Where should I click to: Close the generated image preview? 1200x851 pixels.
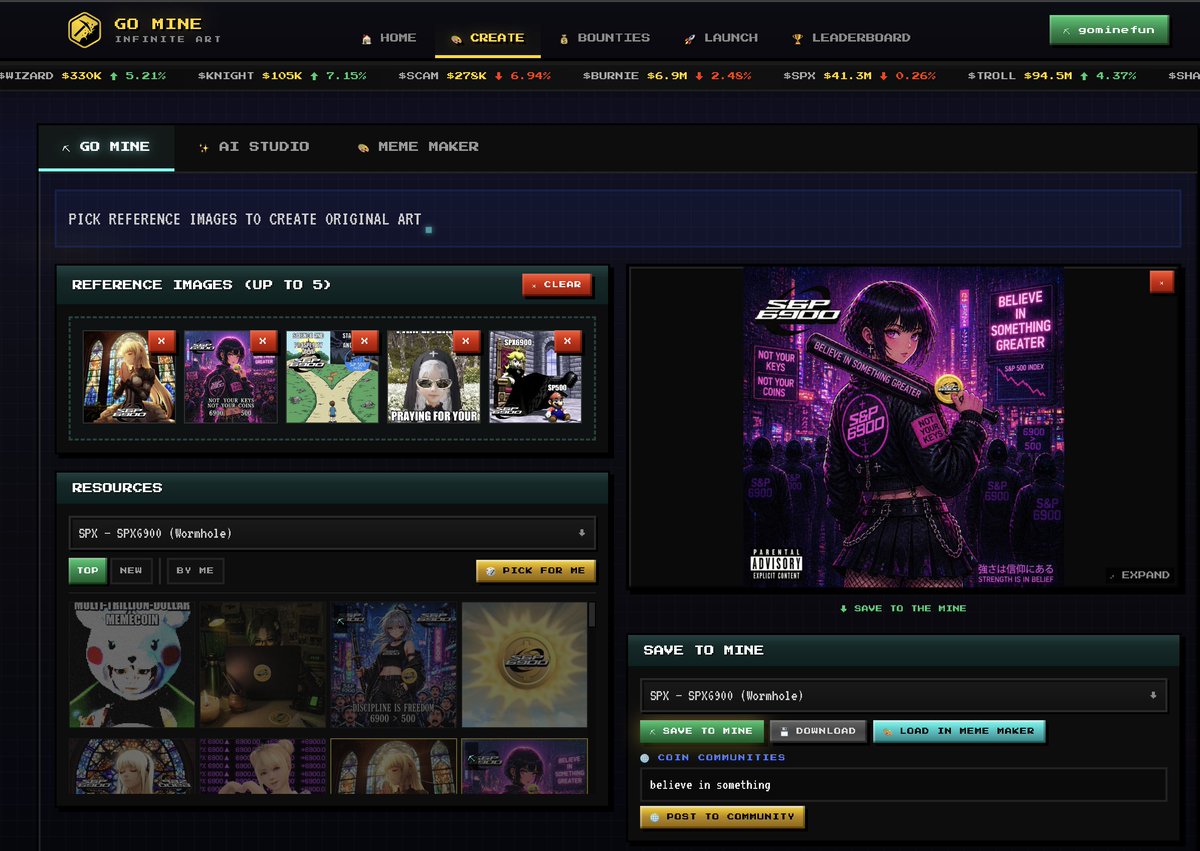(x=1161, y=283)
